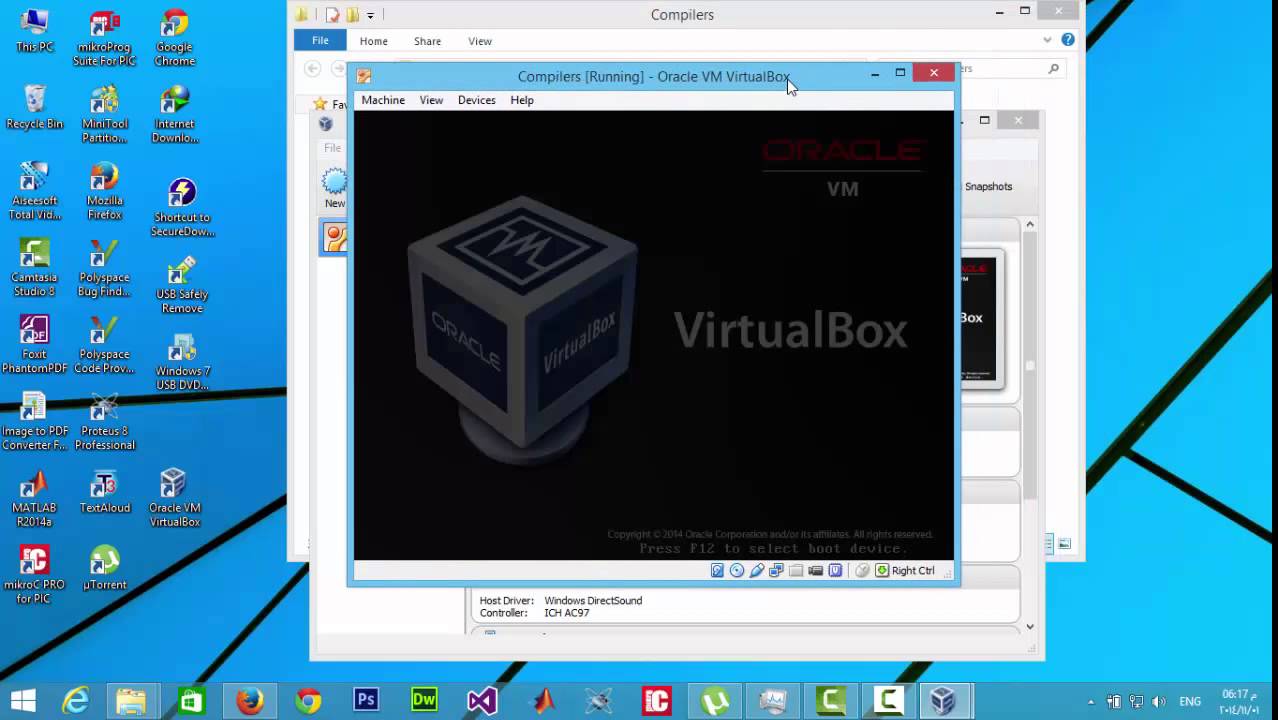
Task: Open Polyspace Code Prover desktop shortcut
Action: (x=104, y=345)
